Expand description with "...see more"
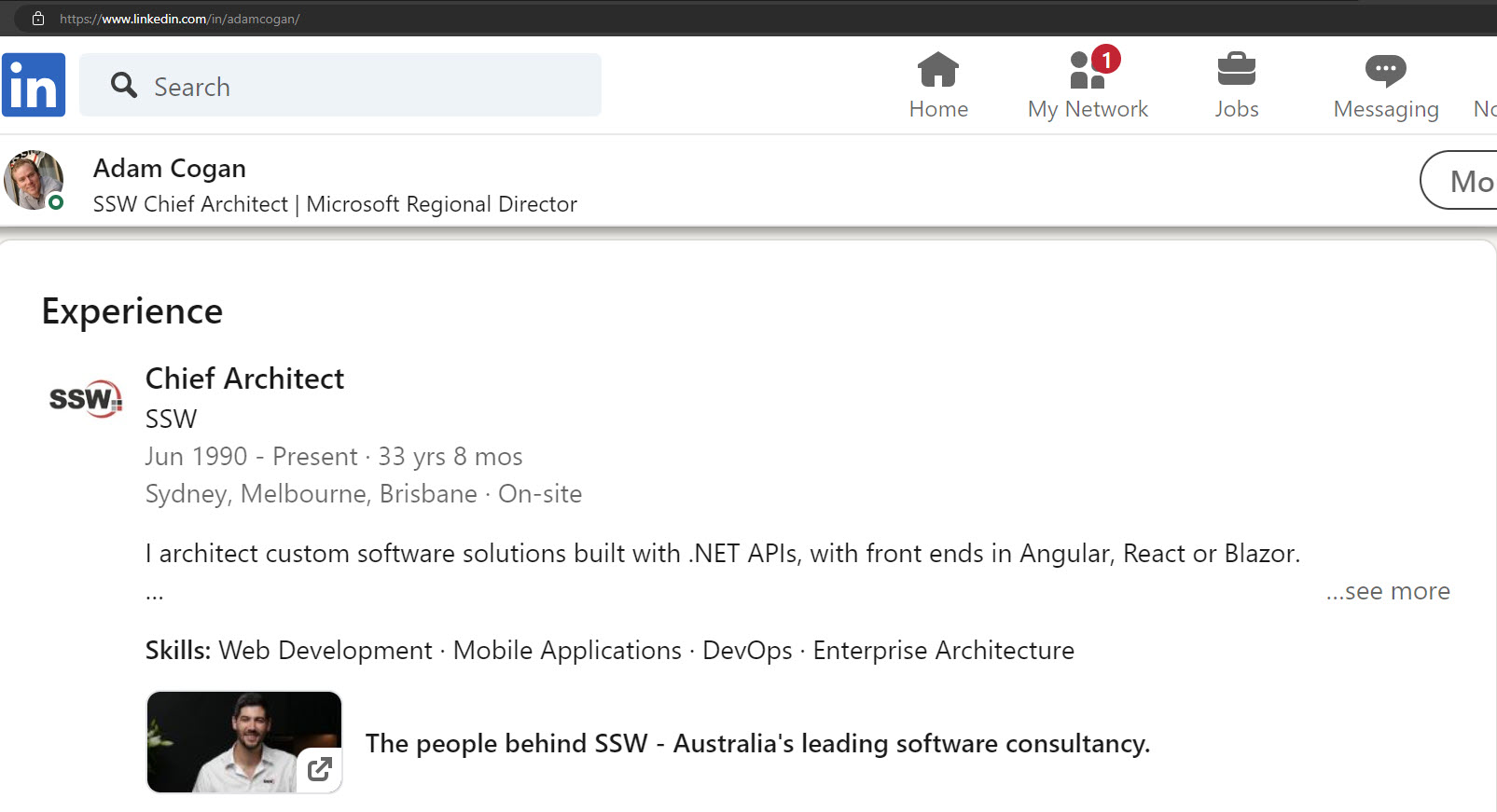Screen dimensions: 1497x812 pyautogui.click(x=1388, y=591)
